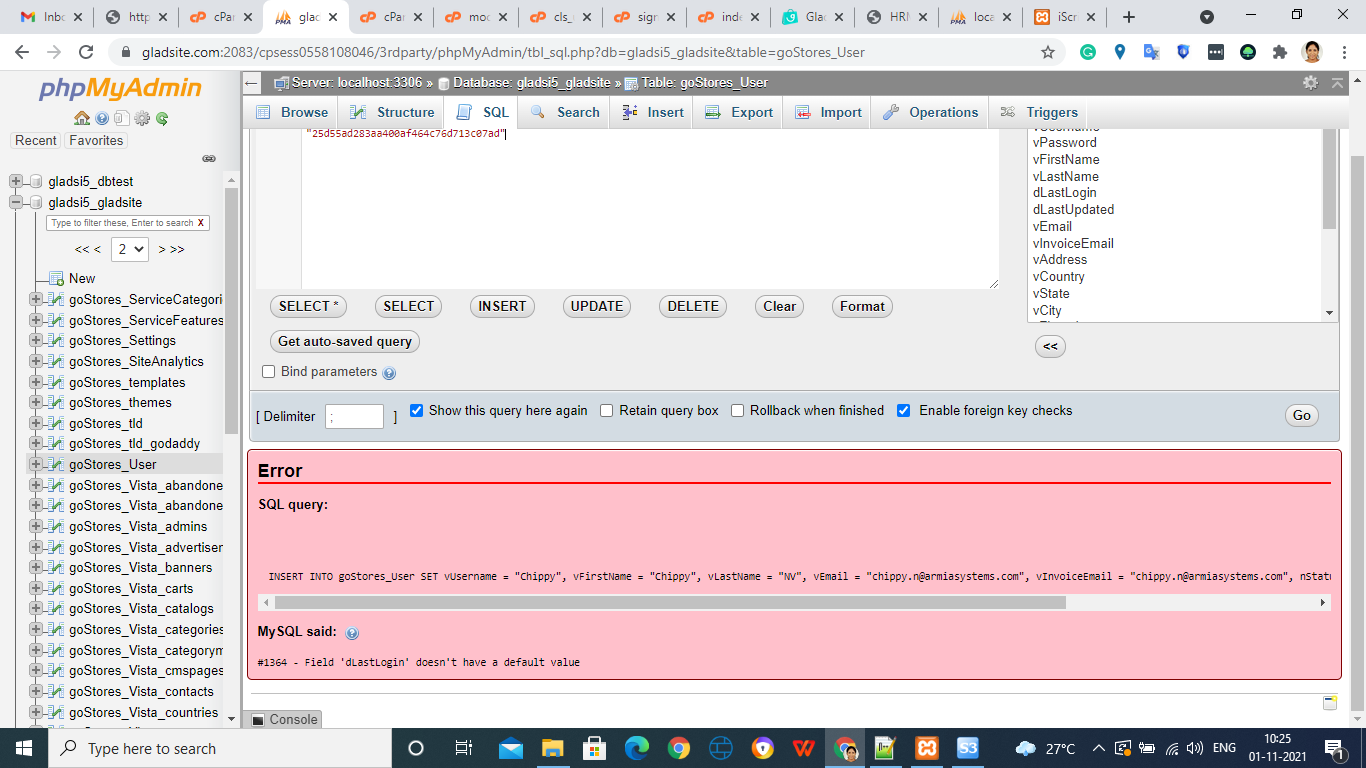The height and width of the screenshot is (768, 1366).
Task: Click the navigation tree vertical scrollbar
Action: point(232,310)
